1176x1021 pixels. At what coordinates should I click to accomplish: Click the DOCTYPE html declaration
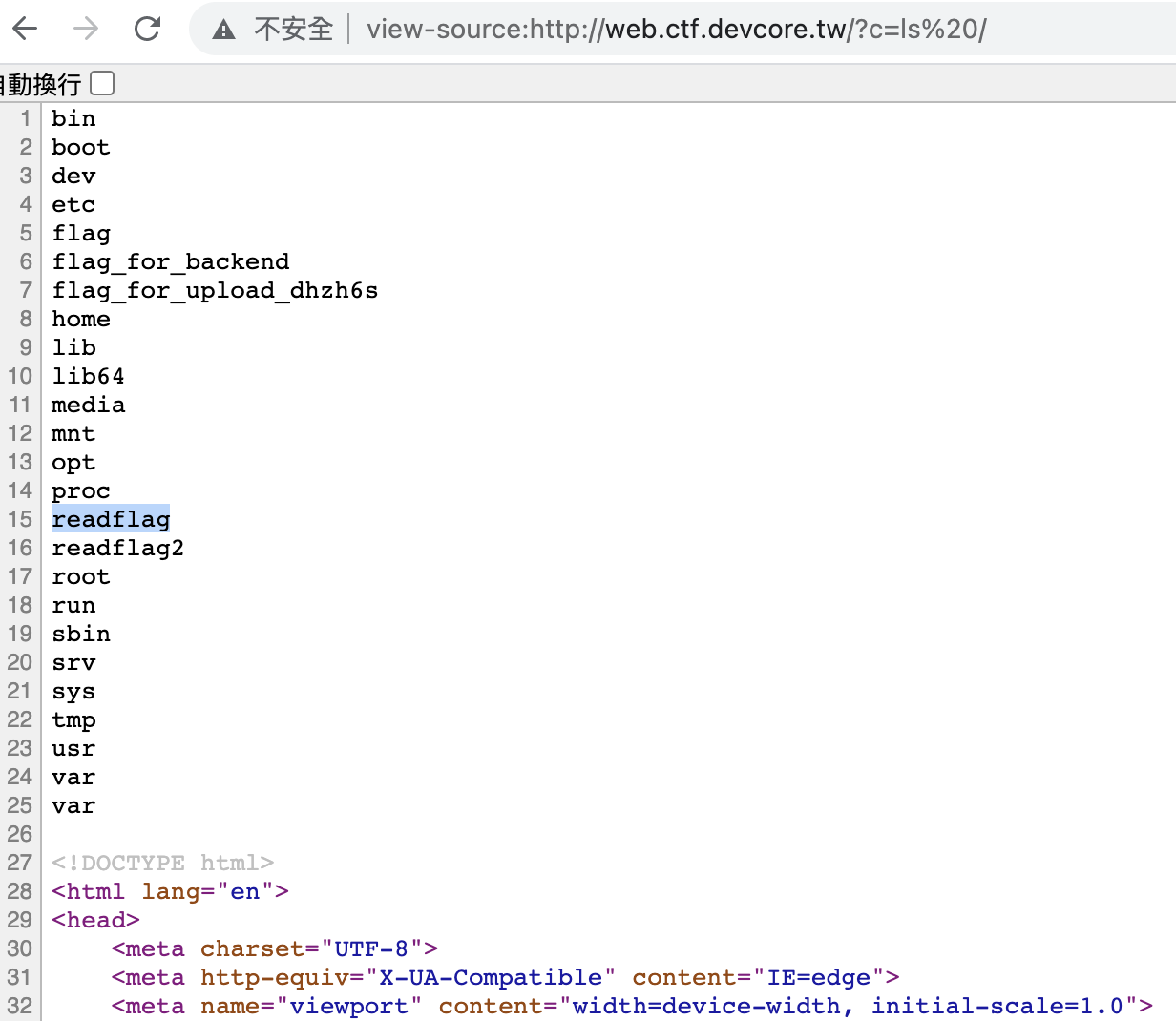pos(162,863)
